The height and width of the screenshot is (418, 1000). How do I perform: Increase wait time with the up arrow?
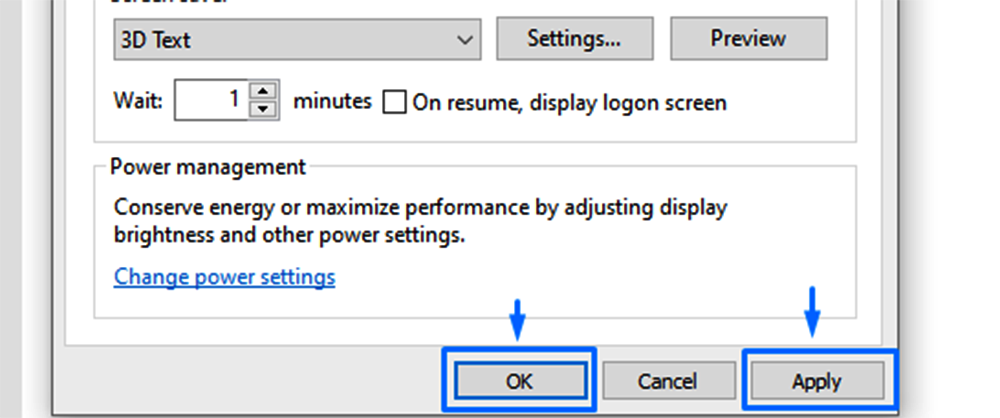coord(263,93)
